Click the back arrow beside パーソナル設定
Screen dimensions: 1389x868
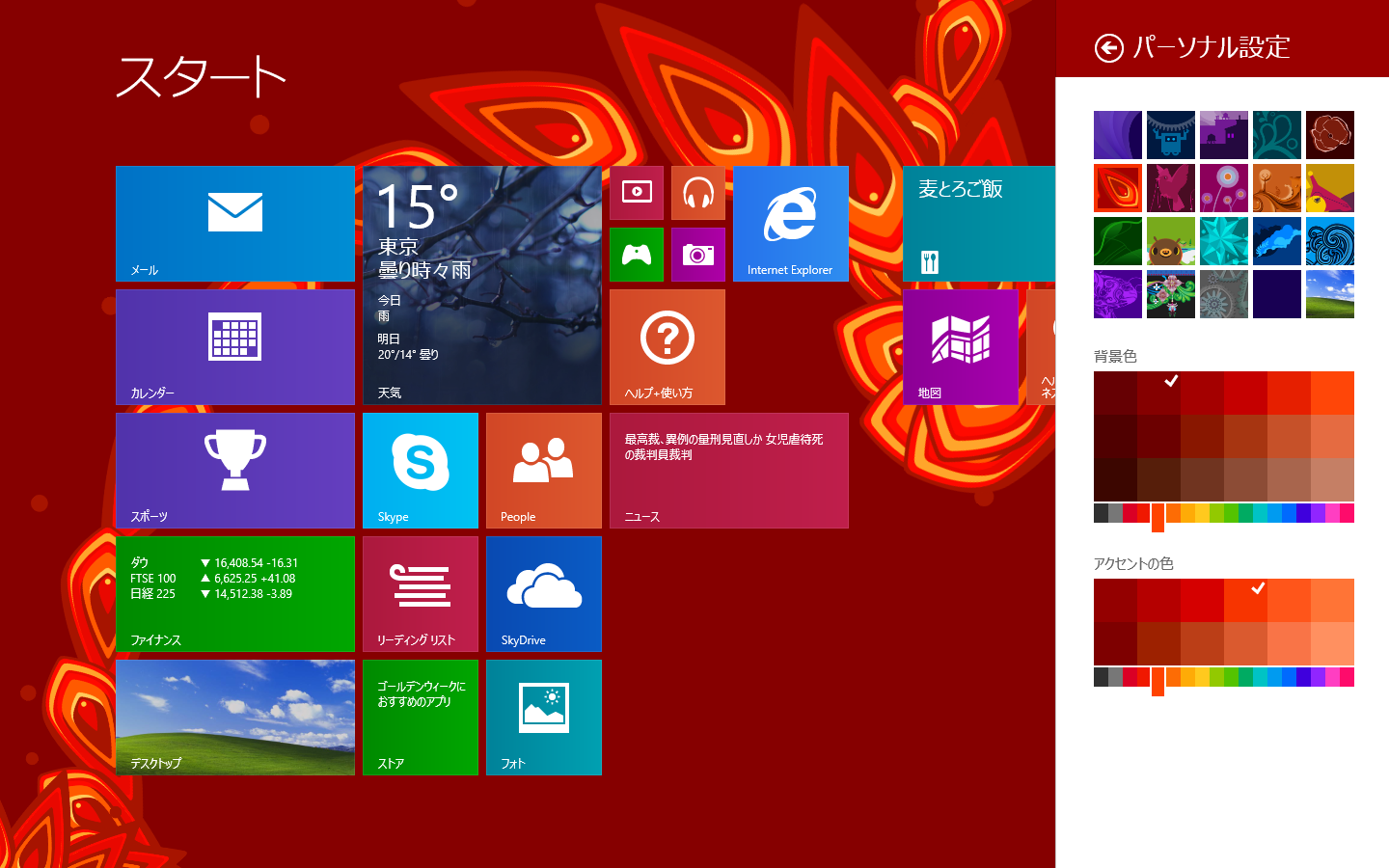[1109, 47]
